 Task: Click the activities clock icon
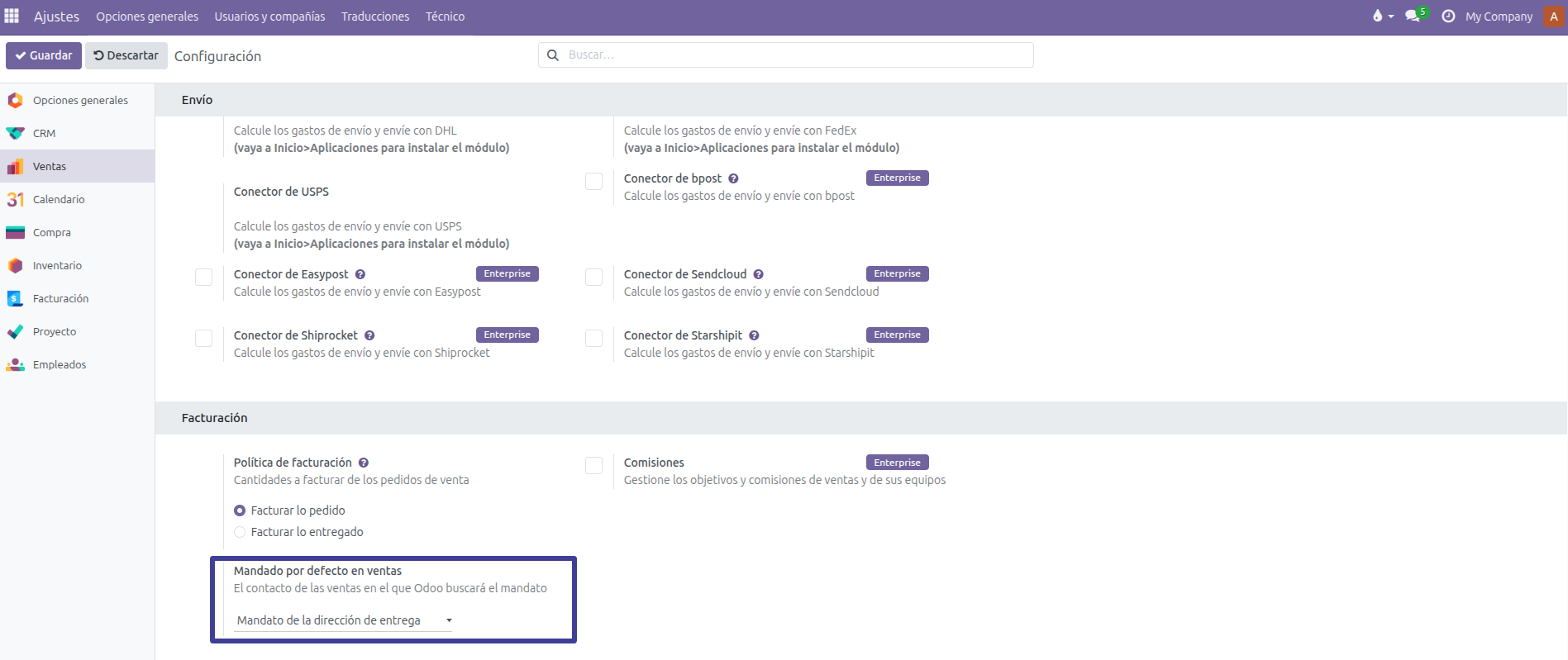point(1448,17)
